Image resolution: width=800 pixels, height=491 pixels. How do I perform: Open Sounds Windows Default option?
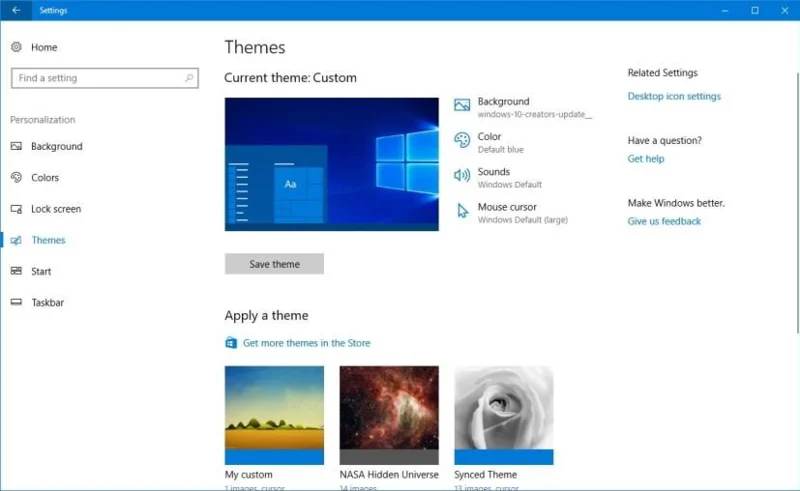point(497,178)
